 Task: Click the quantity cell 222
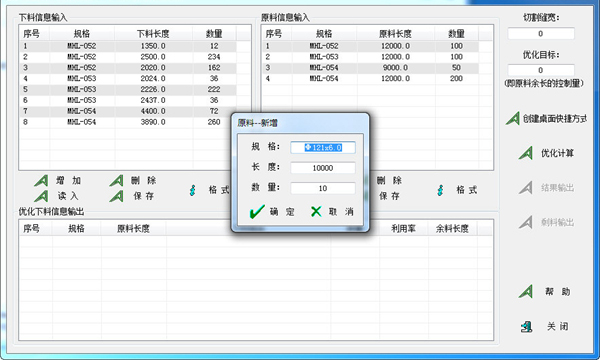tap(214, 89)
